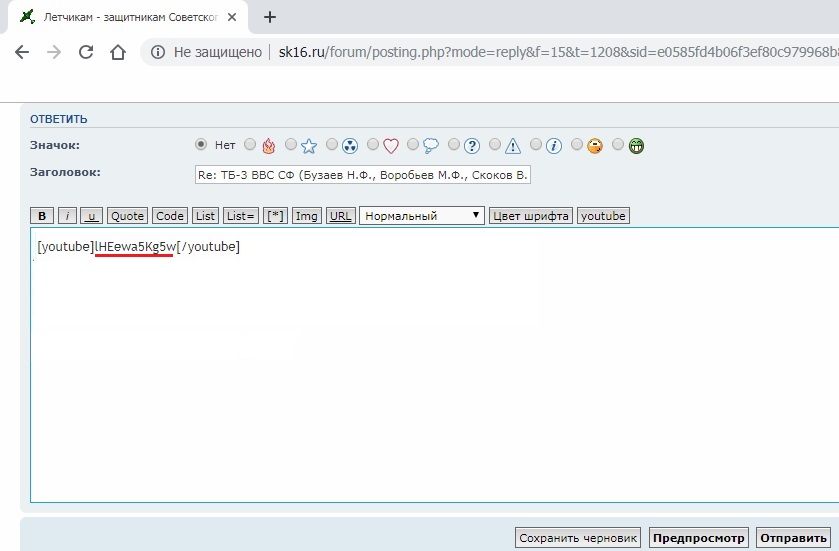
Task: Click the underline u formatting button
Action: click(91, 216)
